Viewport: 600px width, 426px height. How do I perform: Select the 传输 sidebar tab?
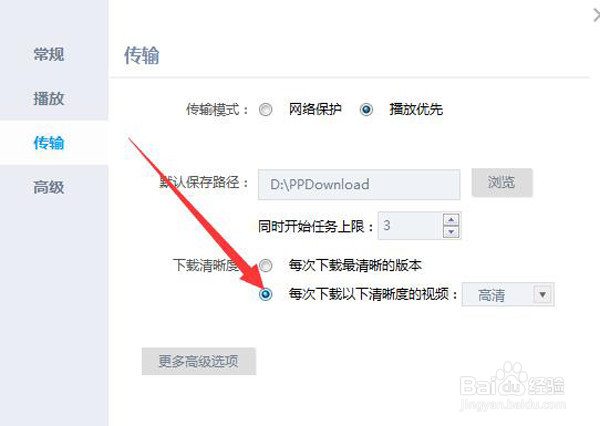click(49, 143)
